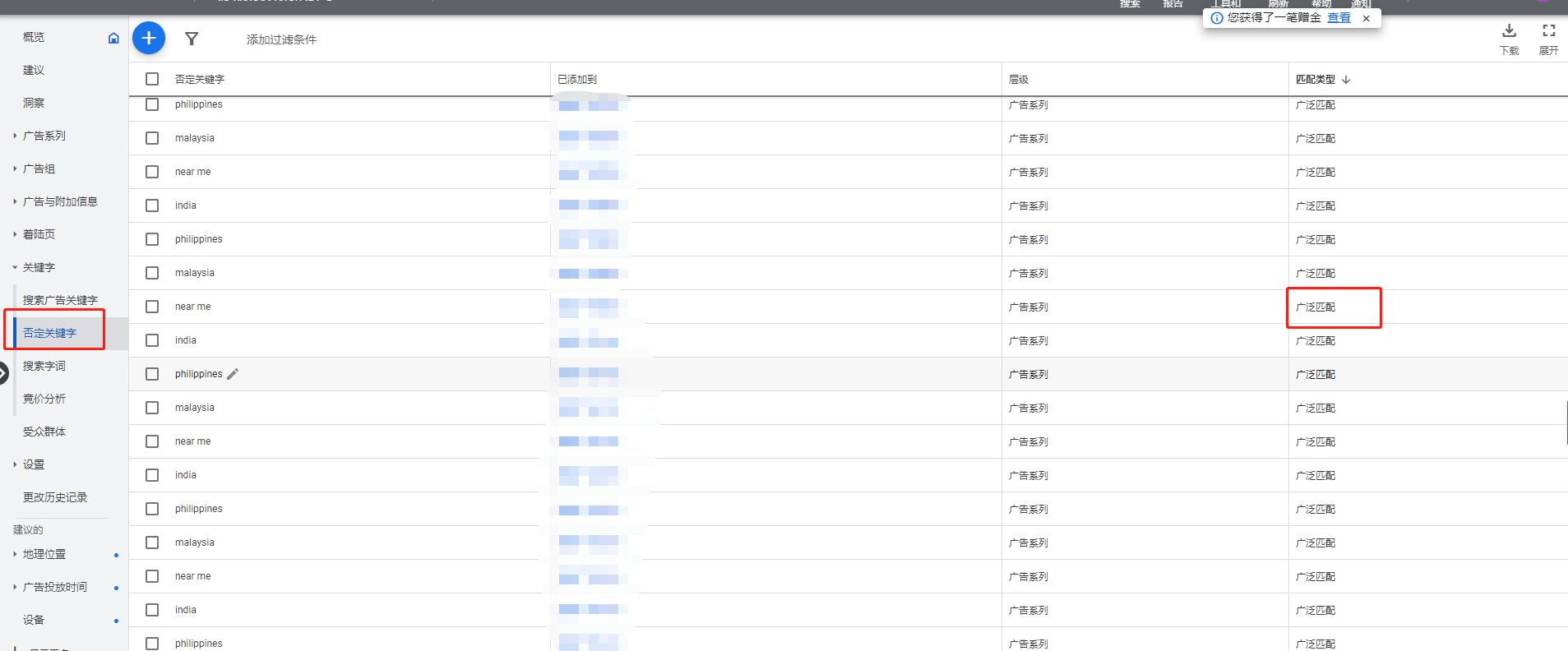Sort by the 层级 column header
Viewport: 1568px width, 651px height.
1019,80
